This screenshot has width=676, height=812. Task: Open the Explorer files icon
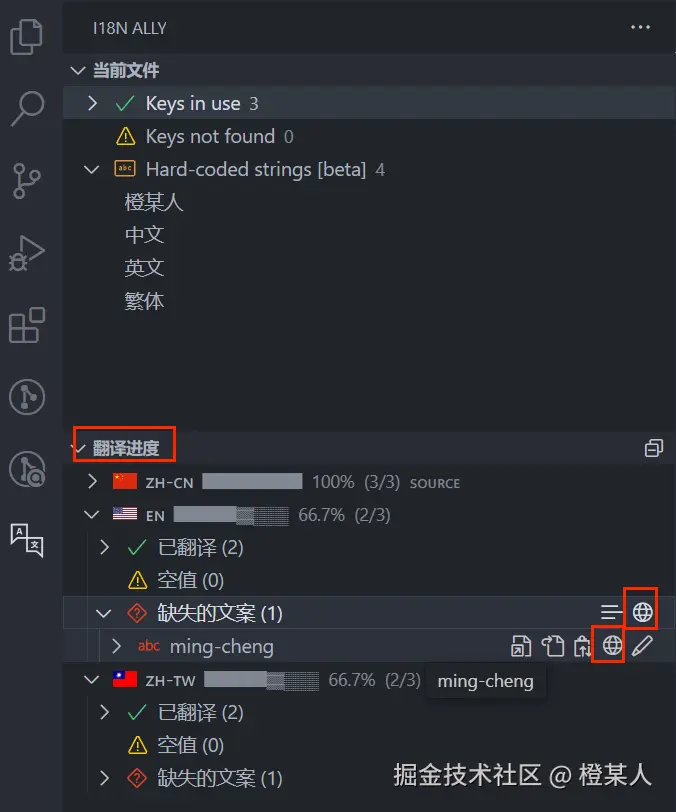click(x=26, y=37)
